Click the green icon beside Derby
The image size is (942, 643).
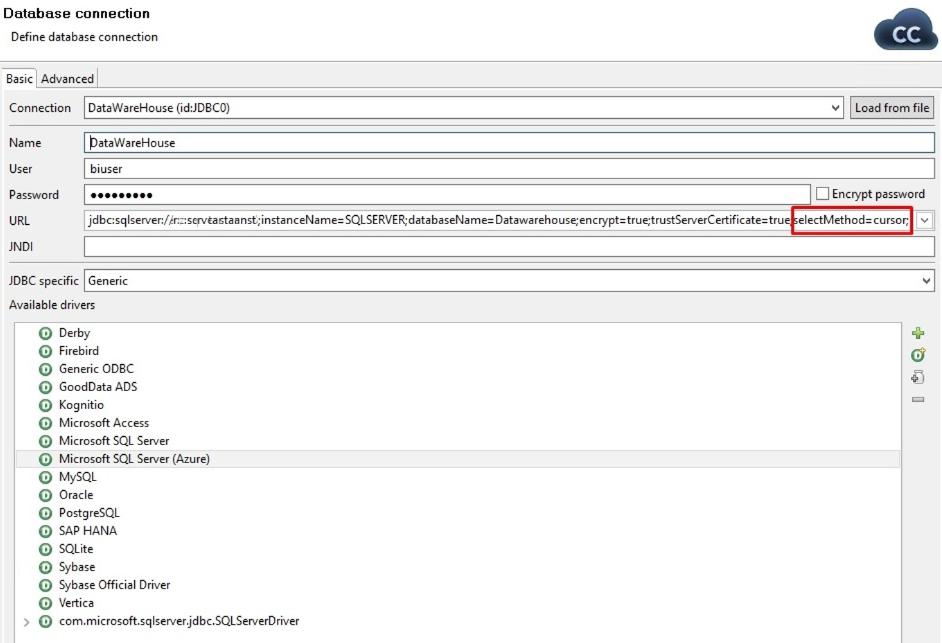[45, 333]
